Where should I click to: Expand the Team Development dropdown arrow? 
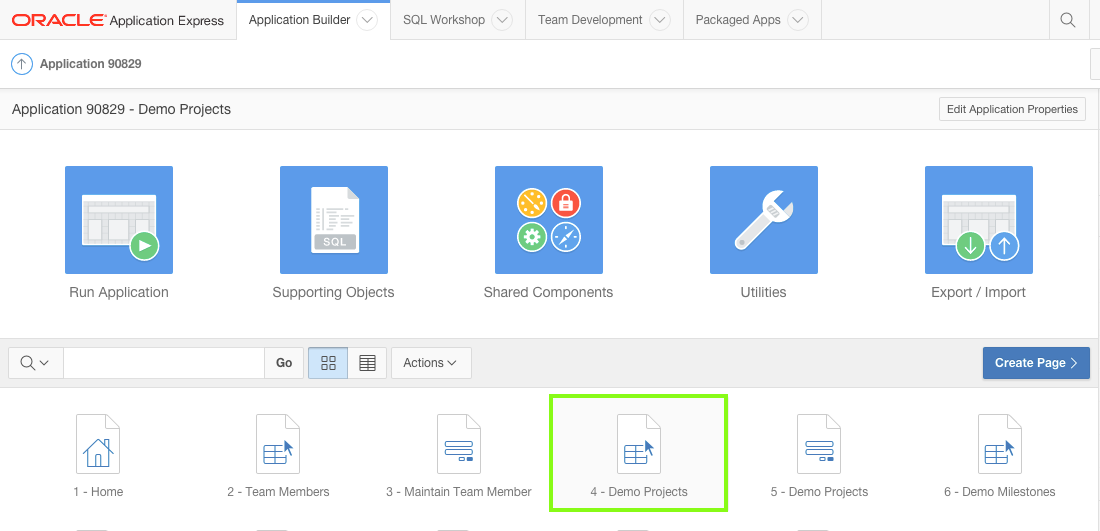659,20
